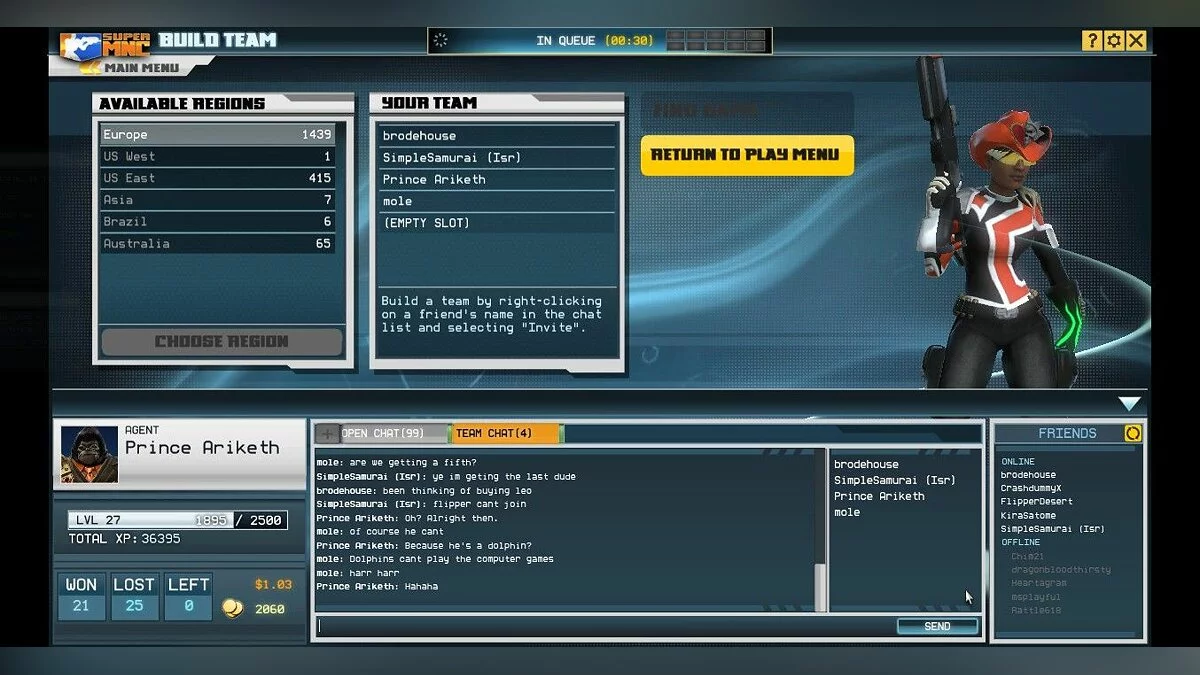Image resolution: width=1200 pixels, height=675 pixels.
Task: Open settings gear icon
Action: tap(1114, 40)
